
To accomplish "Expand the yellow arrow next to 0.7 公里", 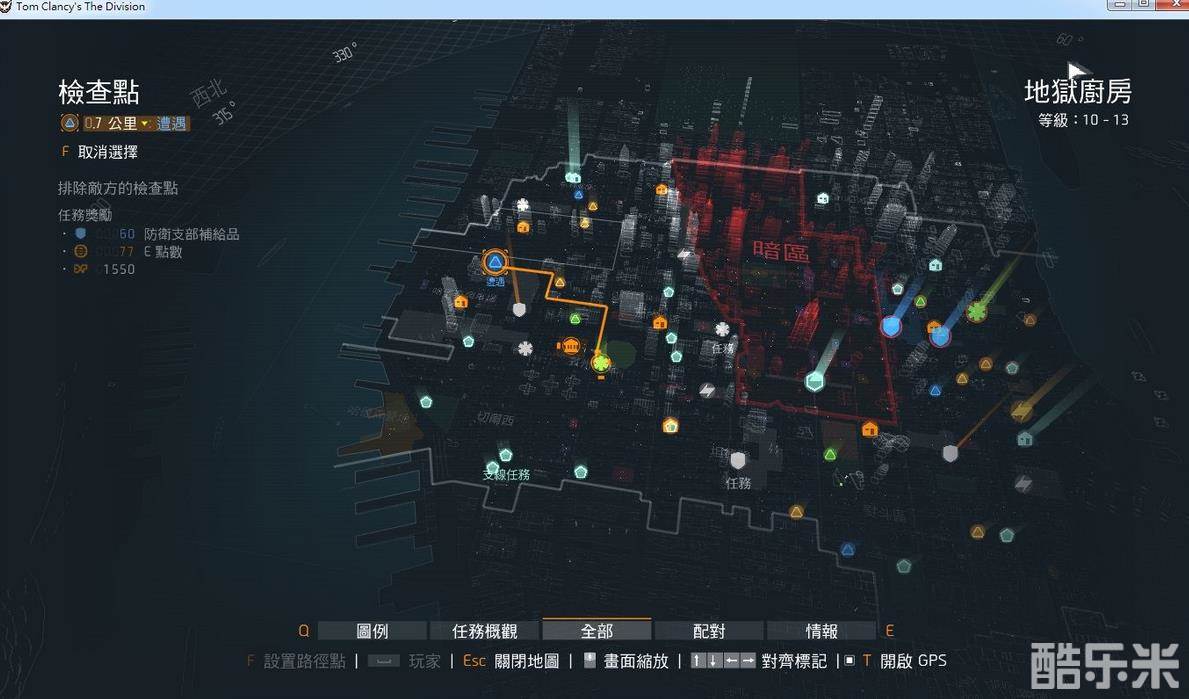I will pyautogui.click(x=145, y=124).
